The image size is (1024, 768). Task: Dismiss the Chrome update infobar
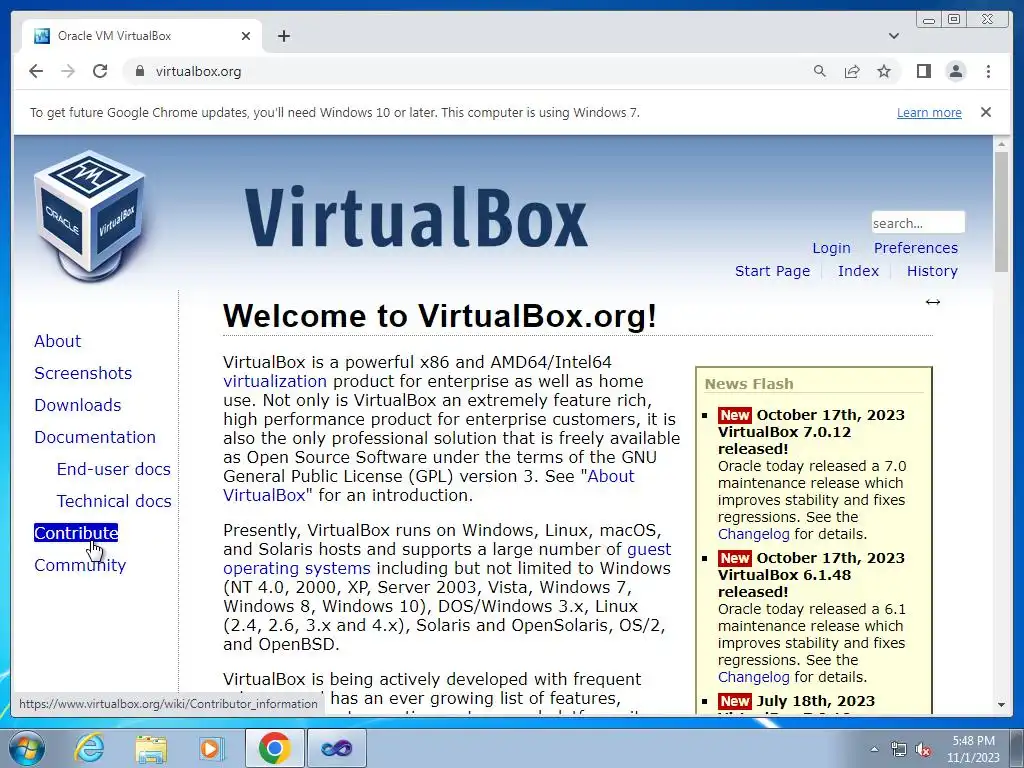[986, 112]
